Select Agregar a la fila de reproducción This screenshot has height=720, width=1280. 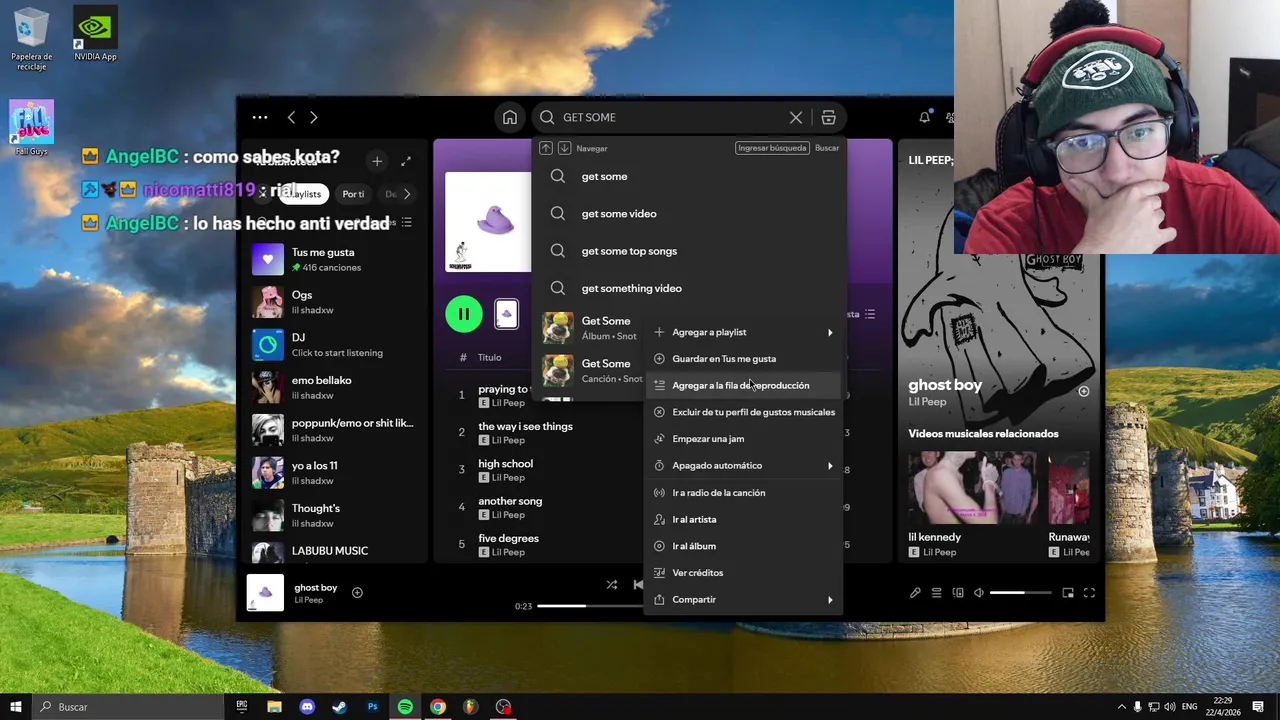pos(742,385)
